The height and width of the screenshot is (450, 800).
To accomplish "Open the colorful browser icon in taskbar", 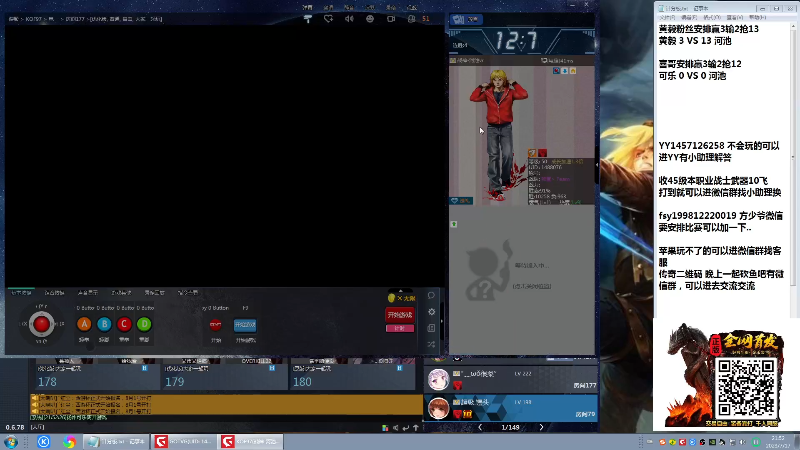I will click(69, 441).
